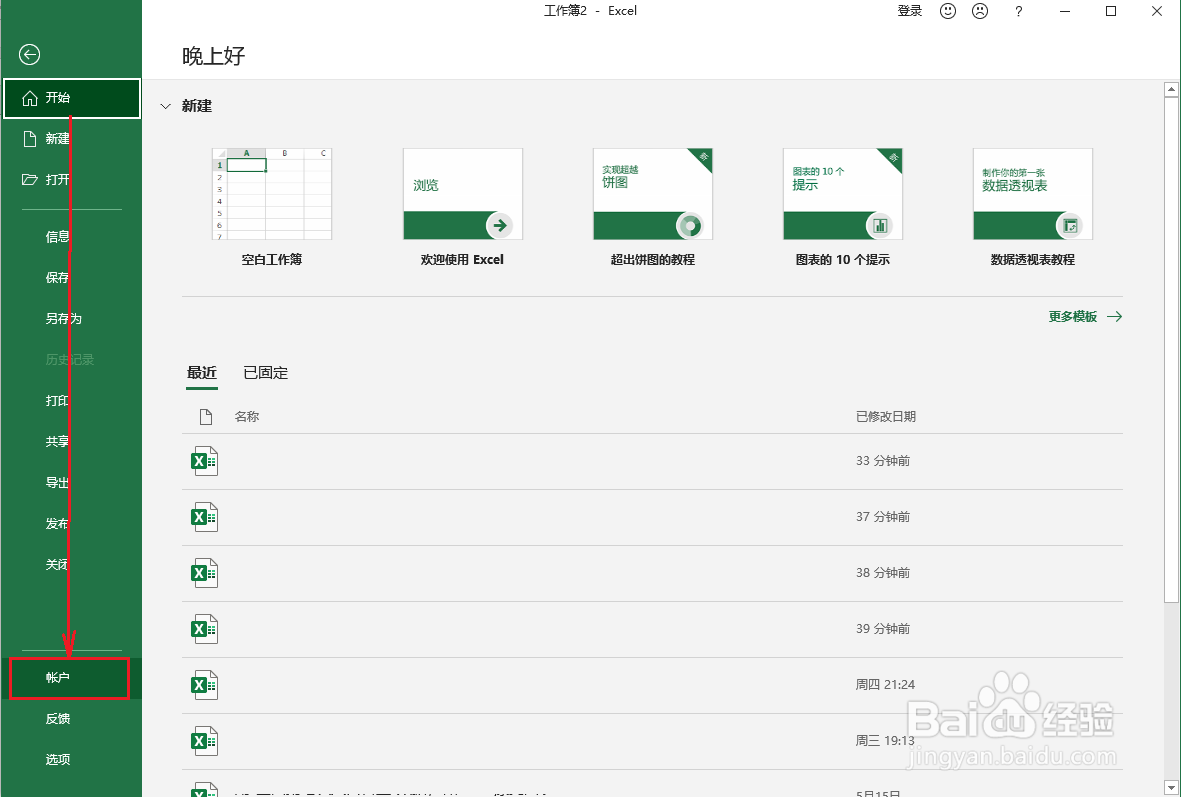
Task: Open the 欢迎使用 Excel template
Action: (x=462, y=207)
